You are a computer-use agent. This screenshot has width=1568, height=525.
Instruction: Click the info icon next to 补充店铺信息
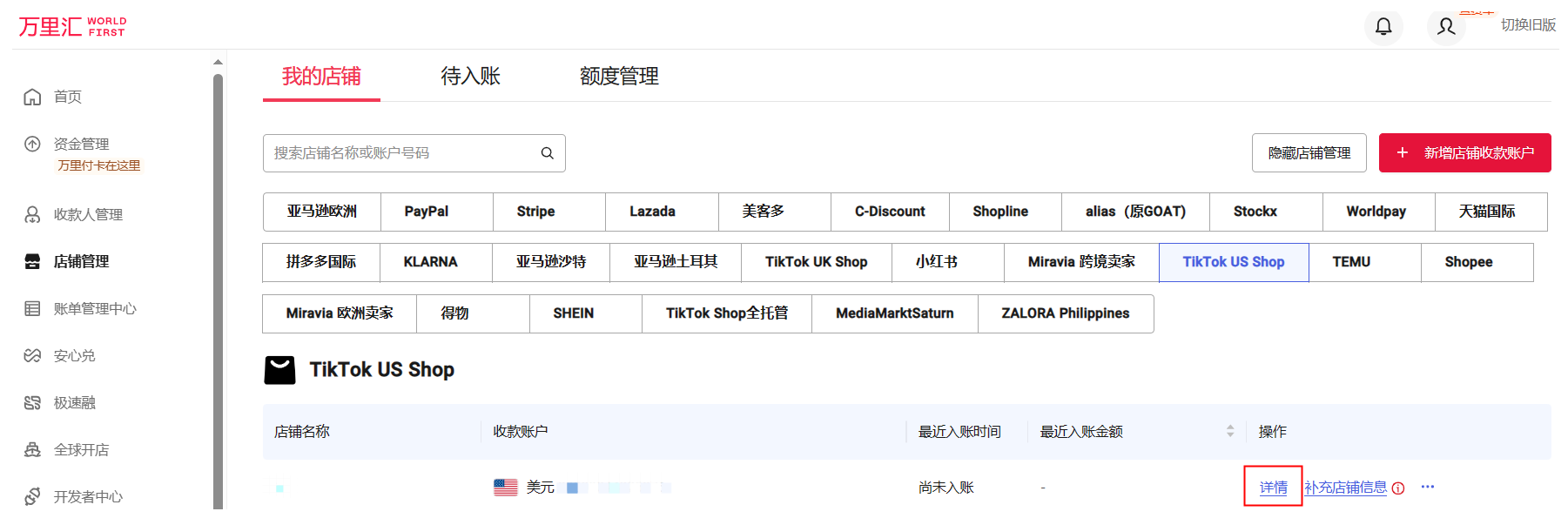pos(1398,488)
